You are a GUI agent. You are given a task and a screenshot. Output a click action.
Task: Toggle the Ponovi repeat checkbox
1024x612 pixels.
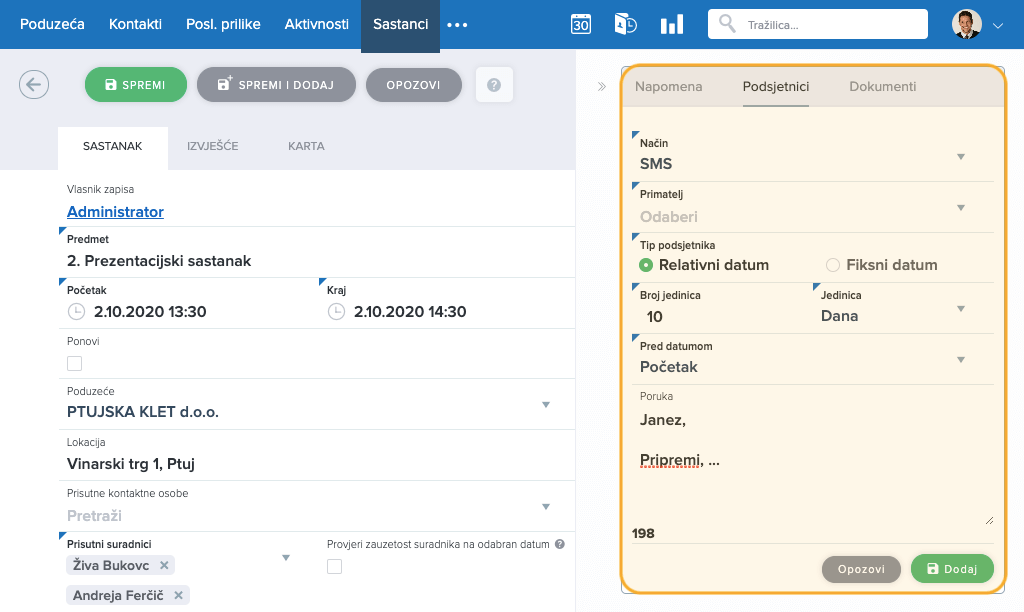(74, 363)
